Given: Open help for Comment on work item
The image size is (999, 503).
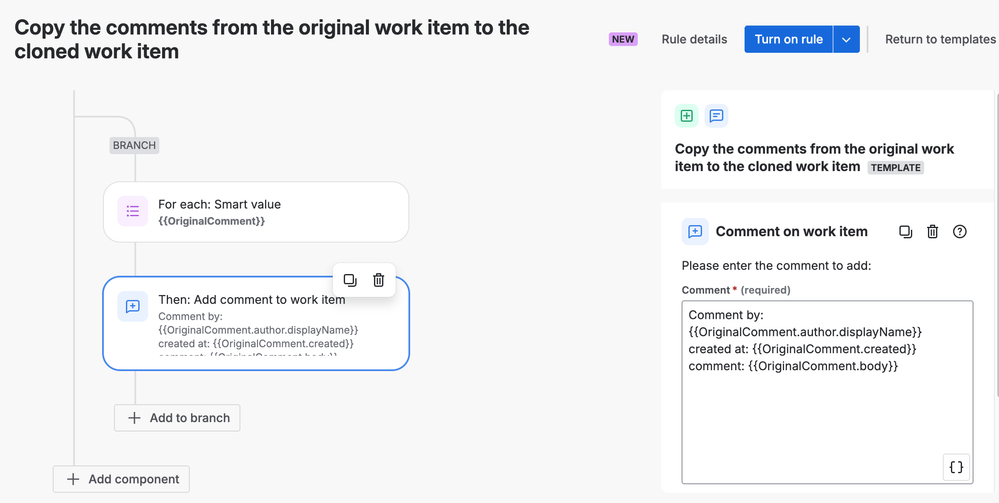Looking at the screenshot, I should point(960,232).
